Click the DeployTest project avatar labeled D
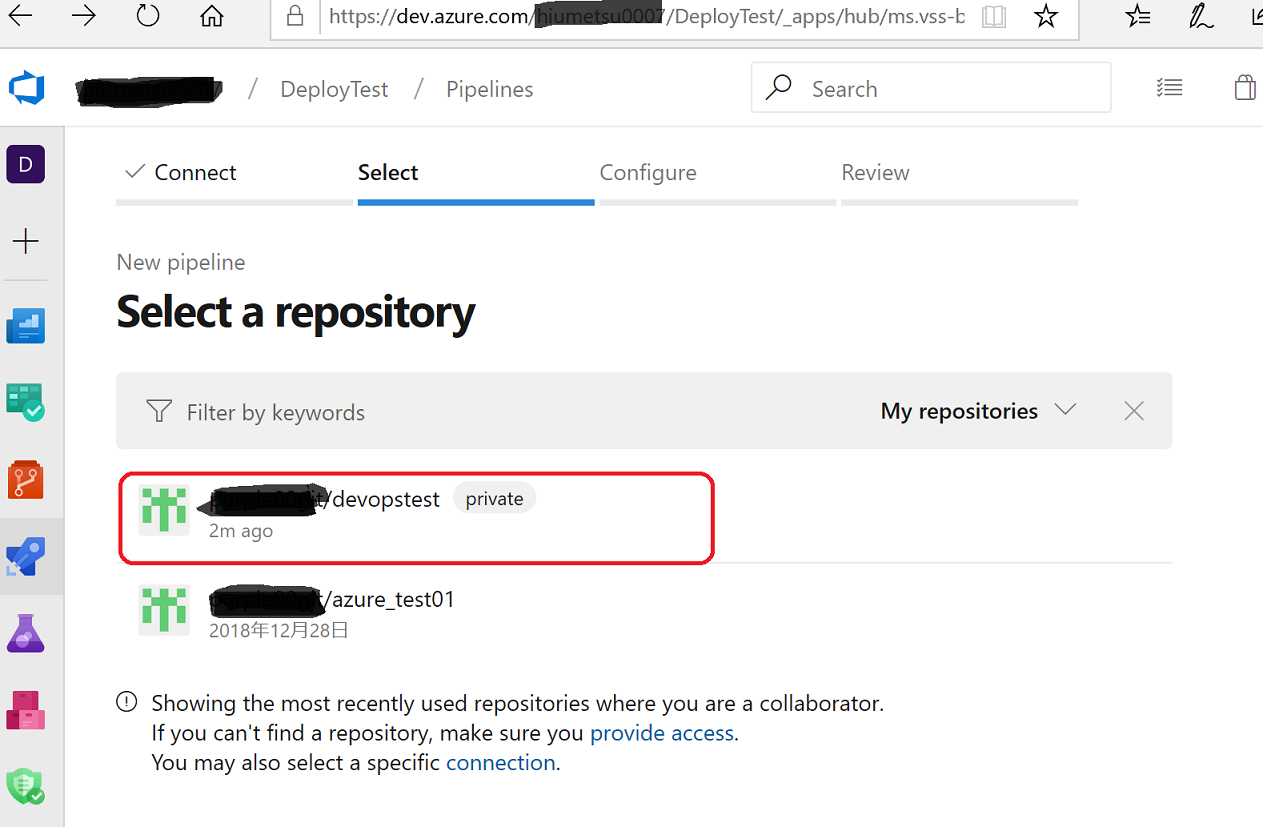This screenshot has width=1263, height=827. click(24, 163)
